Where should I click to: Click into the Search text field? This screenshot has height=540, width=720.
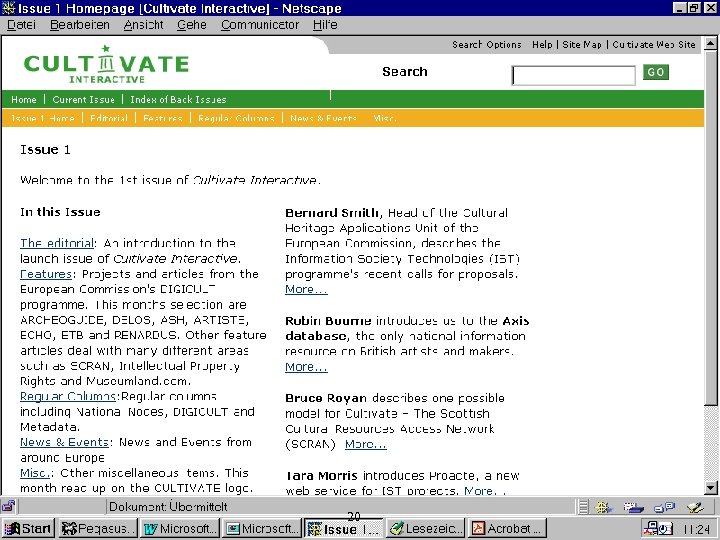[574, 75]
